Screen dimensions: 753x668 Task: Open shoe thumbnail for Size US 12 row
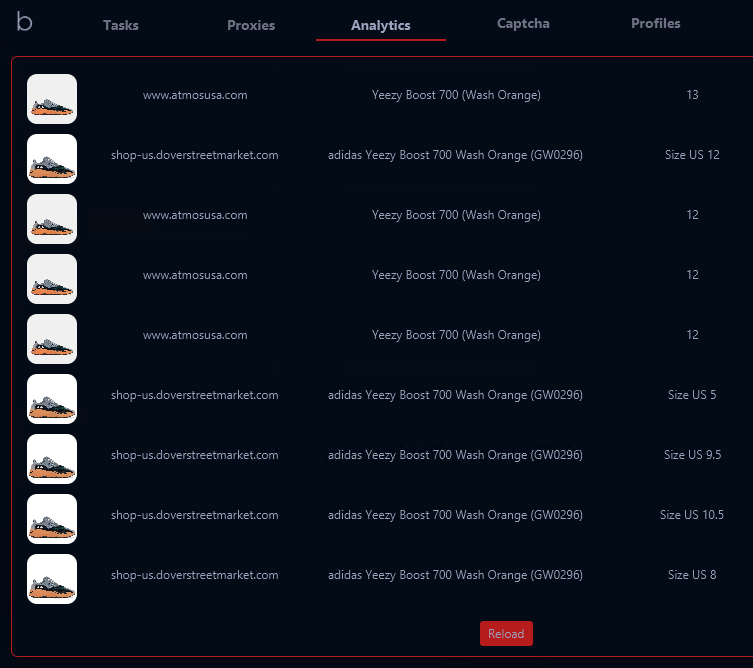pyautogui.click(x=52, y=159)
